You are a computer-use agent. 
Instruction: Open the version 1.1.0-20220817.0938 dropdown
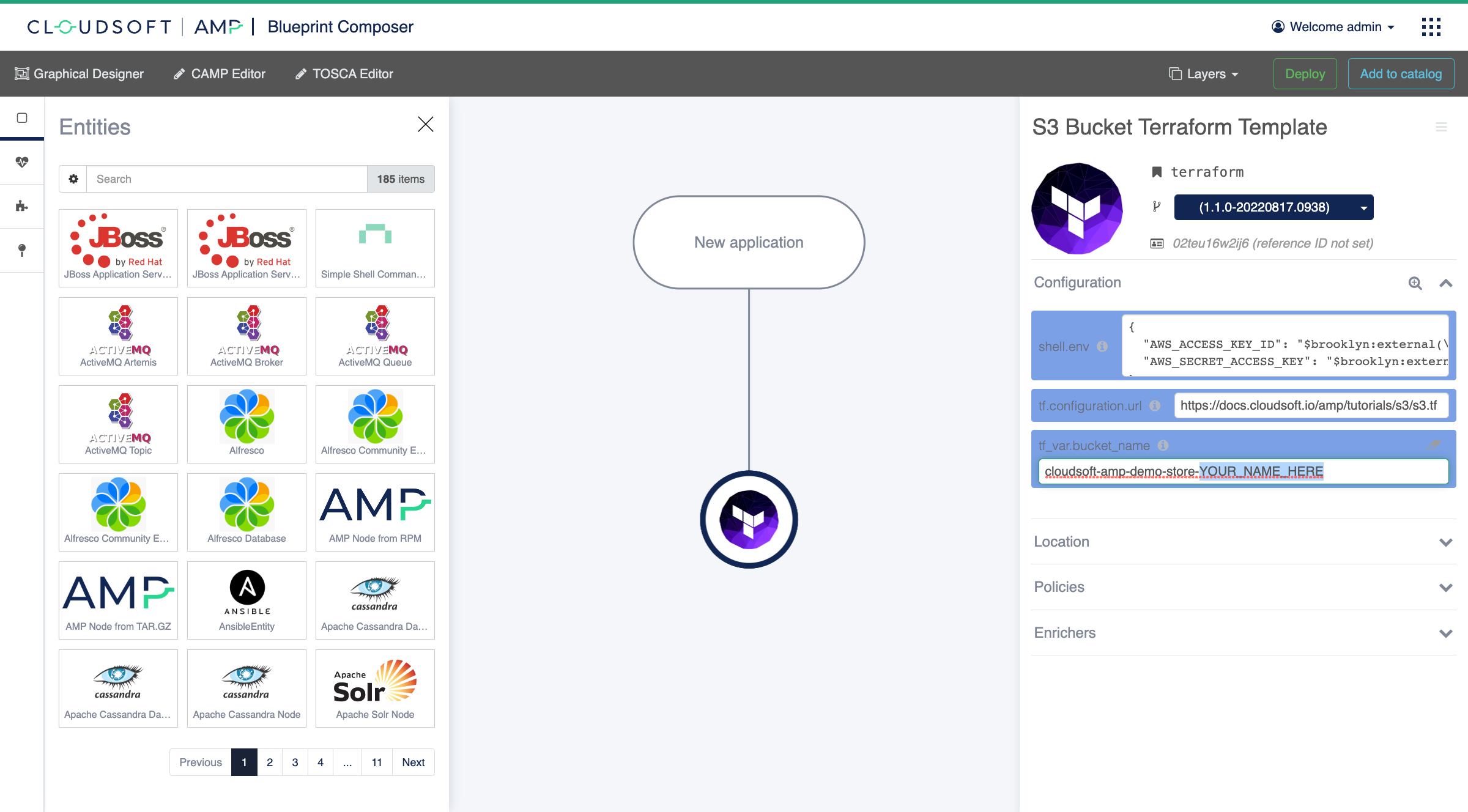(x=1273, y=207)
